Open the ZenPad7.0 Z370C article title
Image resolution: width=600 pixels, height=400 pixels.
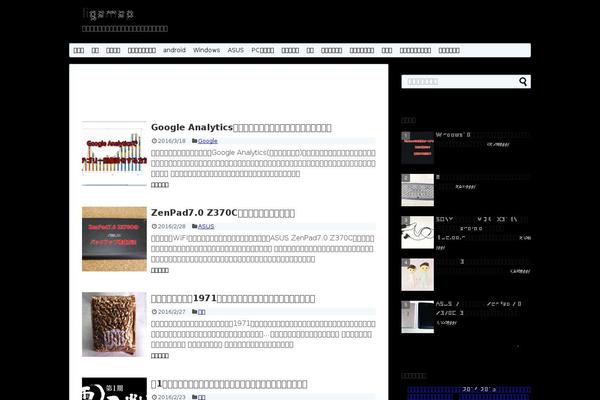point(223,213)
